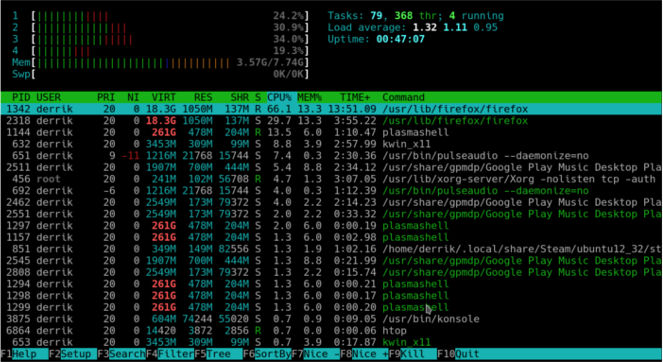Select the plasmashell thread PID 1294

coord(332,284)
